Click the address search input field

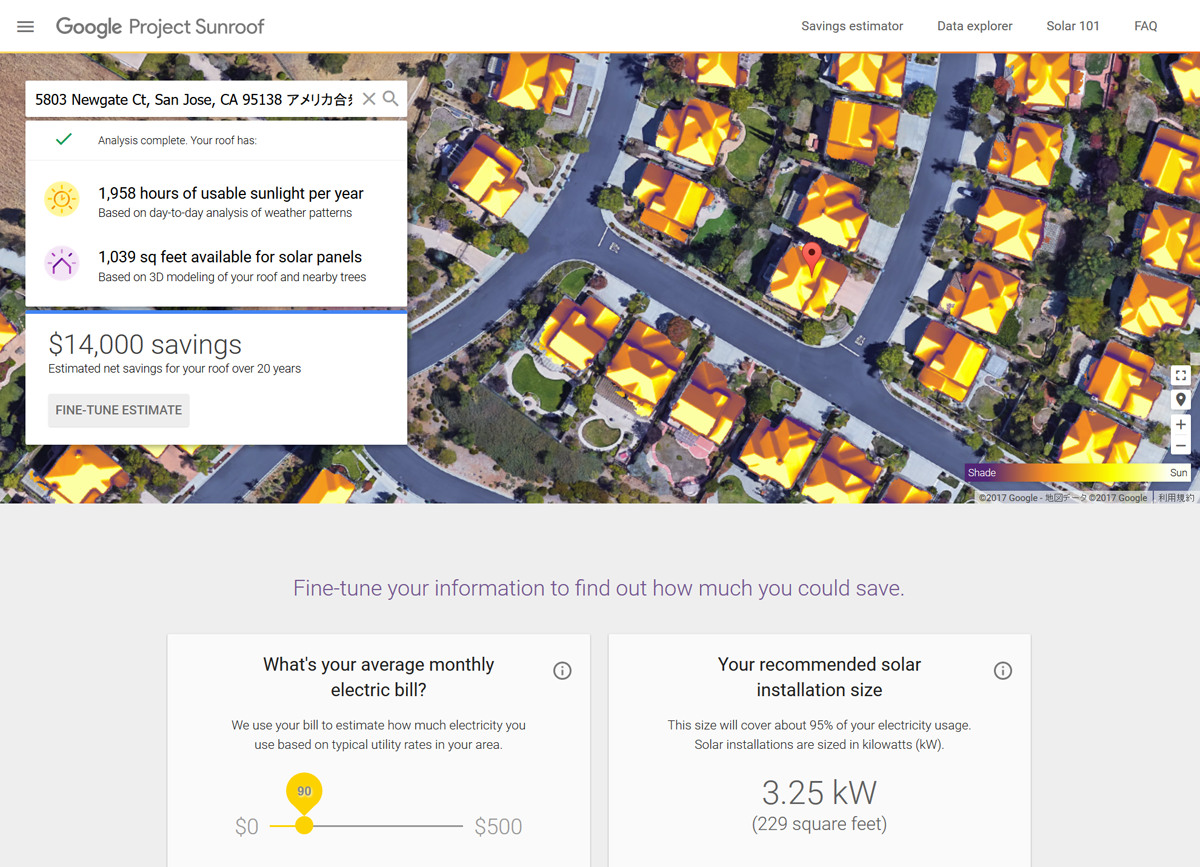pos(194,99)
